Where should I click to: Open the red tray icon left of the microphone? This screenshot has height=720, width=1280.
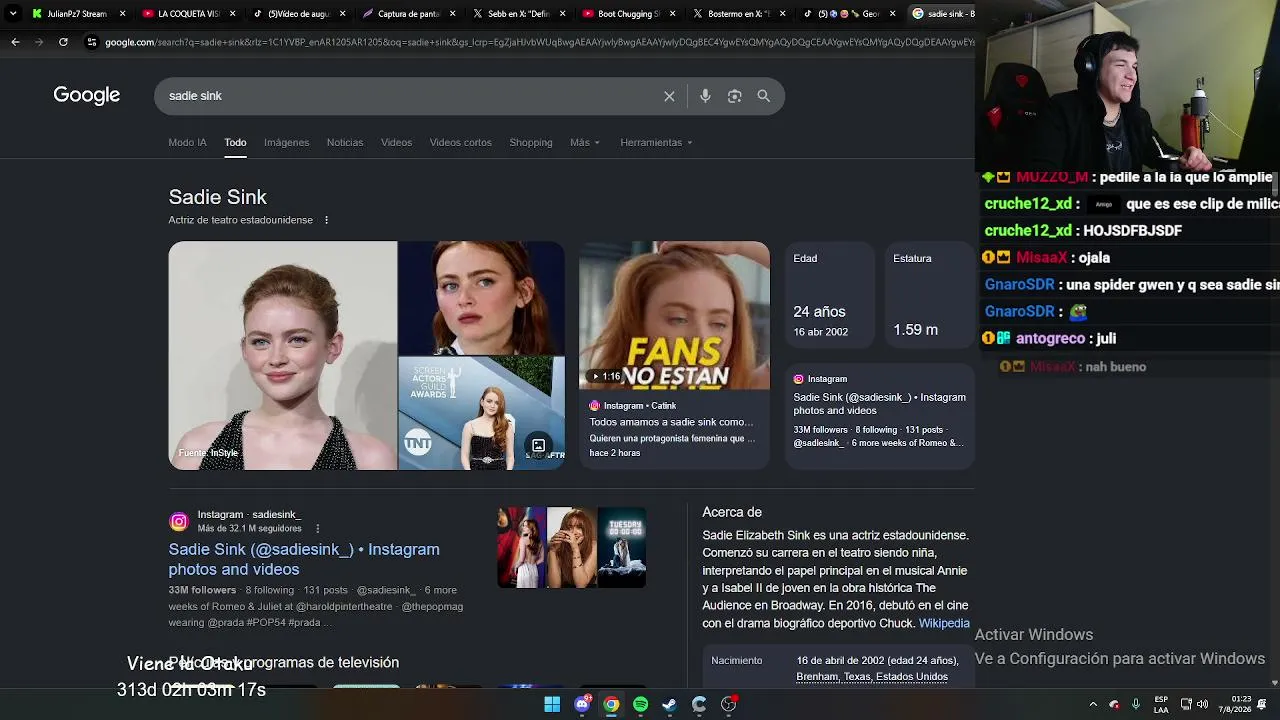click(x=1114, y=704)
